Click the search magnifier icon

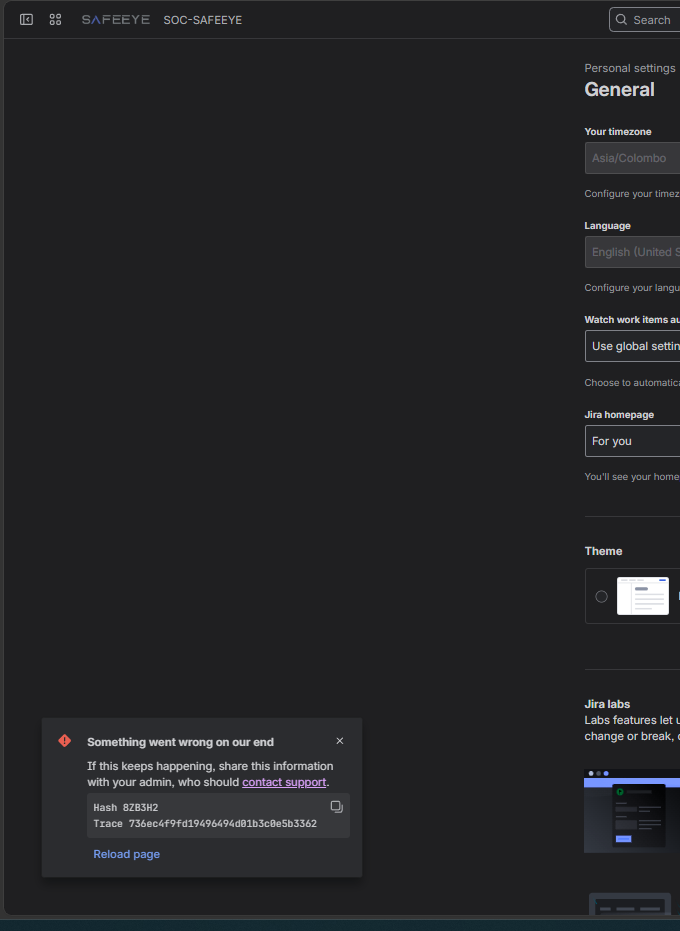click(x=621, y=20)
